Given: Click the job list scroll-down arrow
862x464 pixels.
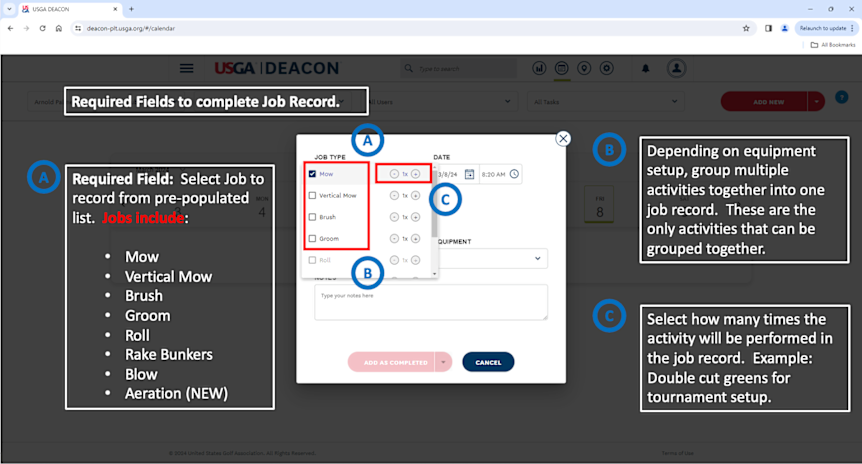Looking at the screenshot, I should 434,273.
